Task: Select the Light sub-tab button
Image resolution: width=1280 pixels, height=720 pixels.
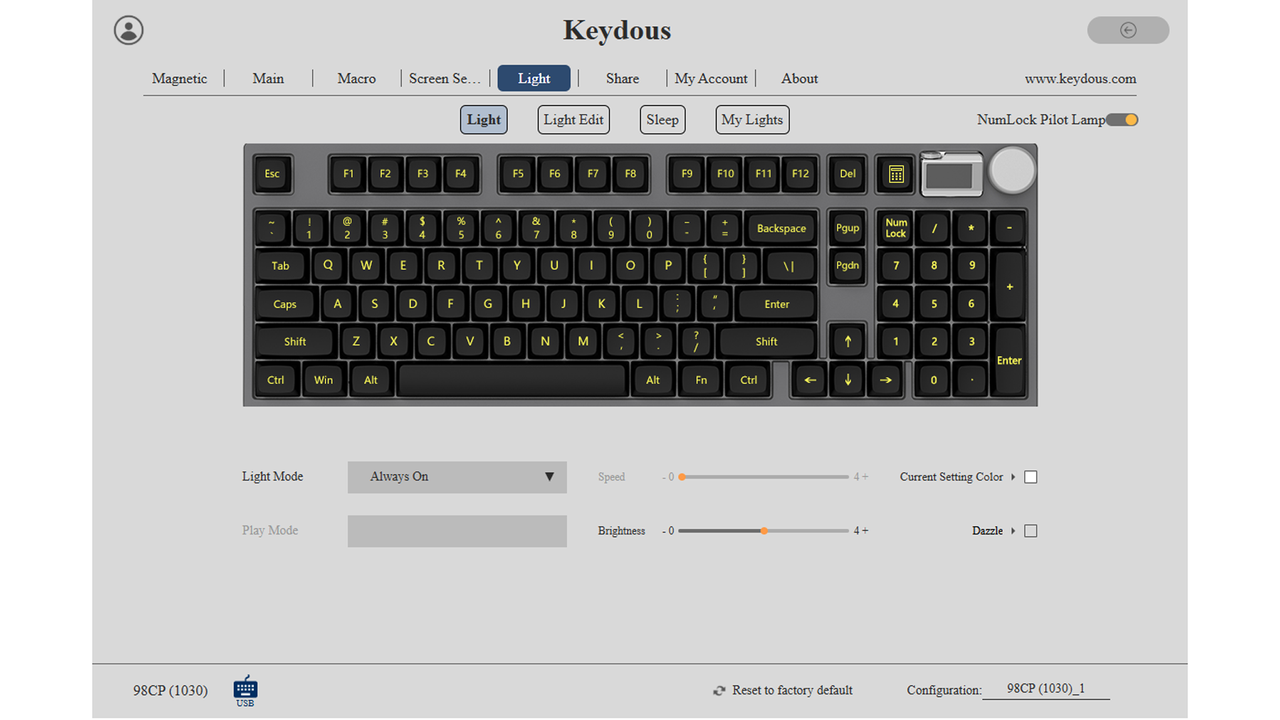Action: coord(484,120)
